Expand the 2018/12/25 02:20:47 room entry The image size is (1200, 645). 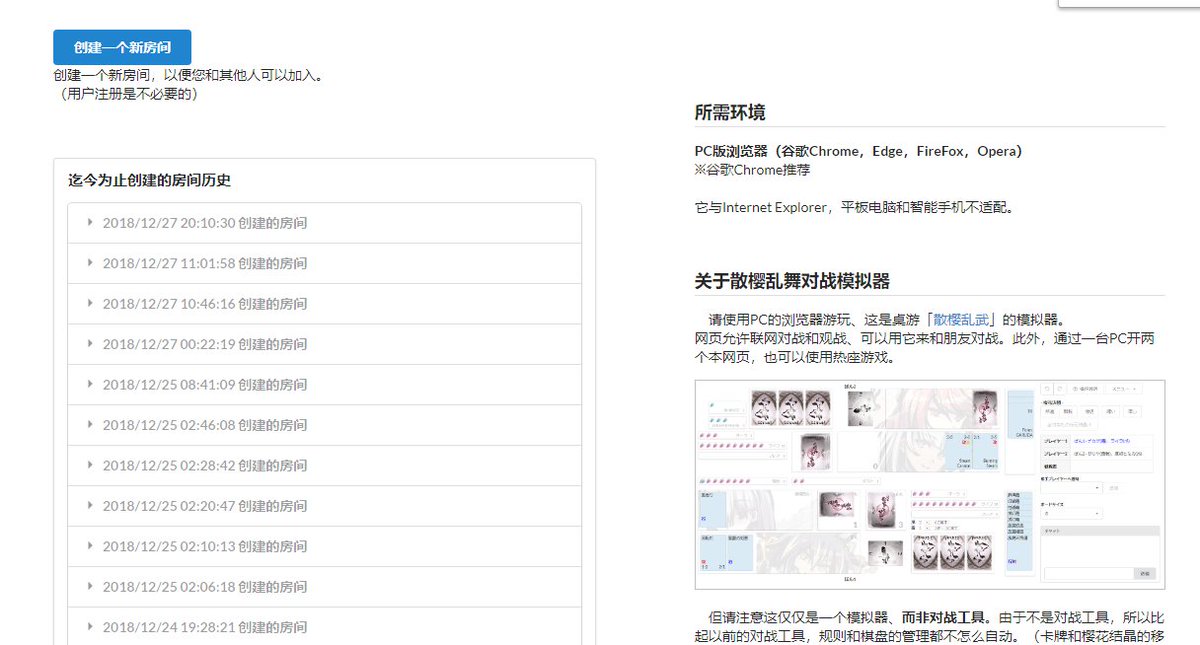pos(324,506)
